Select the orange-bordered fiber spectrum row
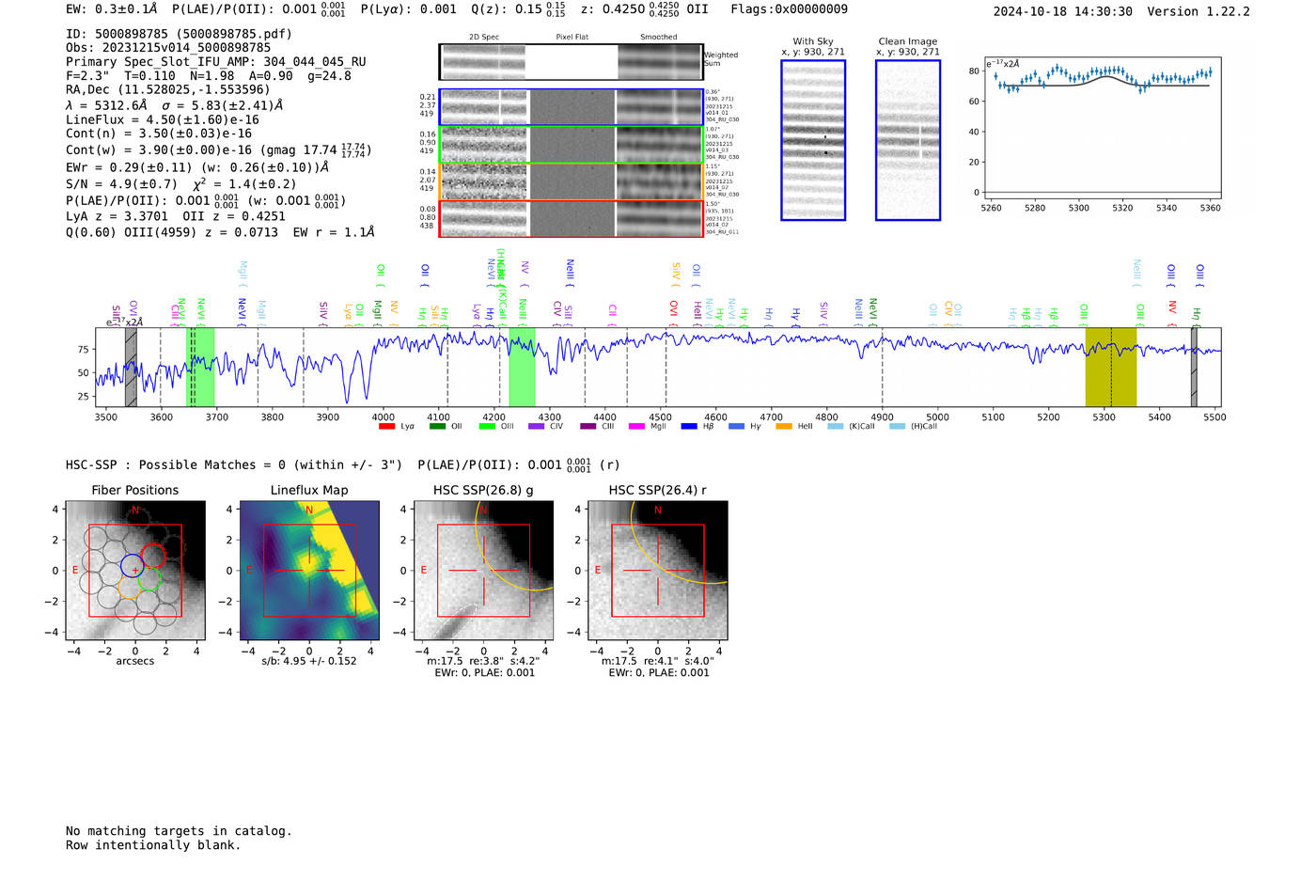 [571, 181]
